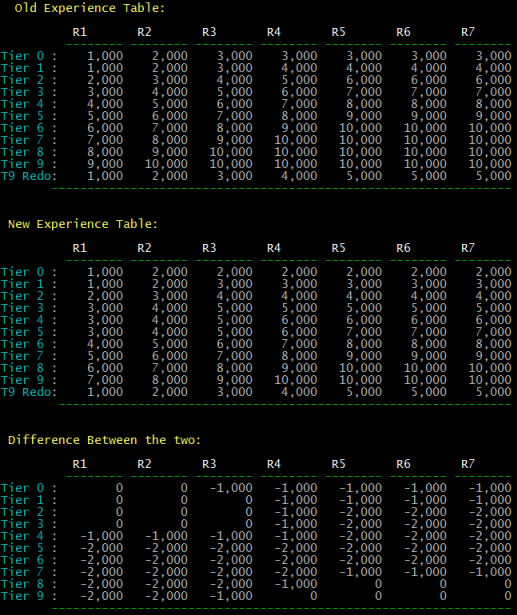The width and height of the screenshot is (517, 615).
Task: Select the "Tier 5" row label in Old table
Action: pyautogui.click(x=22, y=116)
